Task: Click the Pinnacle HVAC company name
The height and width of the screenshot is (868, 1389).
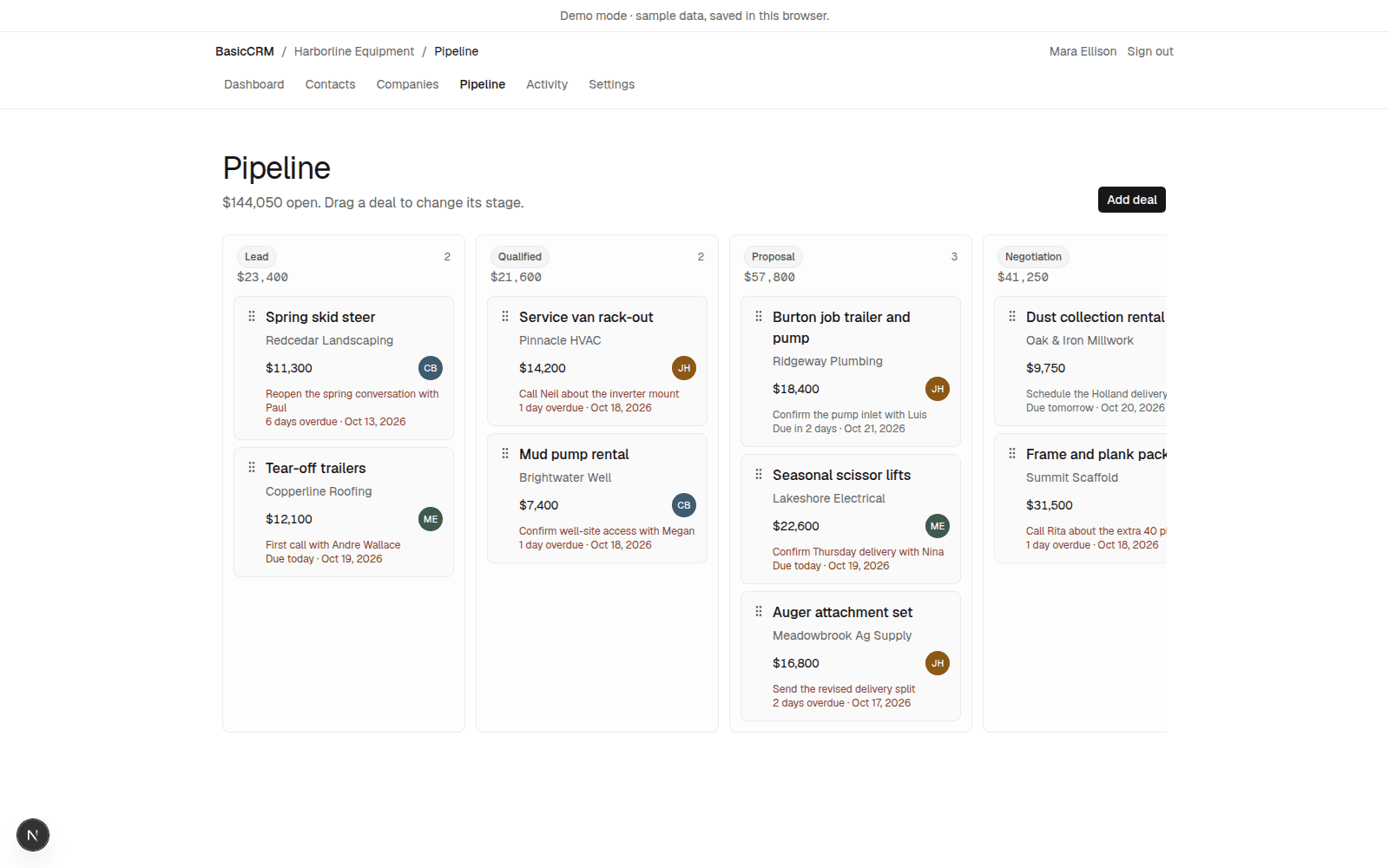Action: [x=560, y=340]
